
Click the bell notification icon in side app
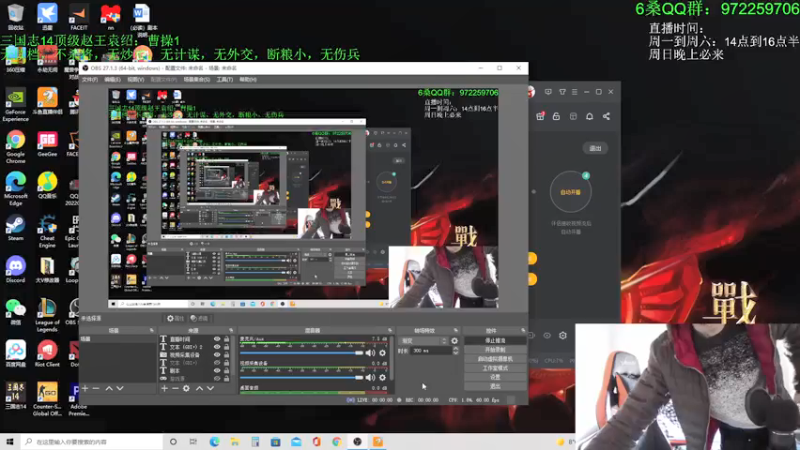(x=589, y=116)
